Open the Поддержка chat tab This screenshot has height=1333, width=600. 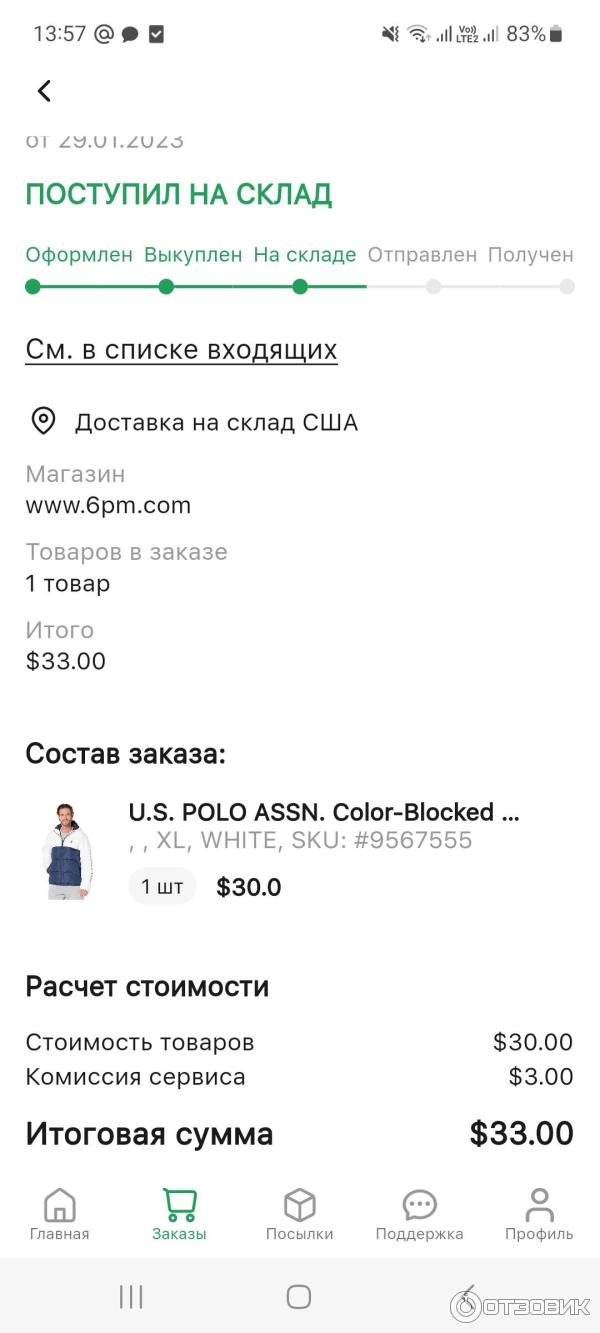(419, 1214)
